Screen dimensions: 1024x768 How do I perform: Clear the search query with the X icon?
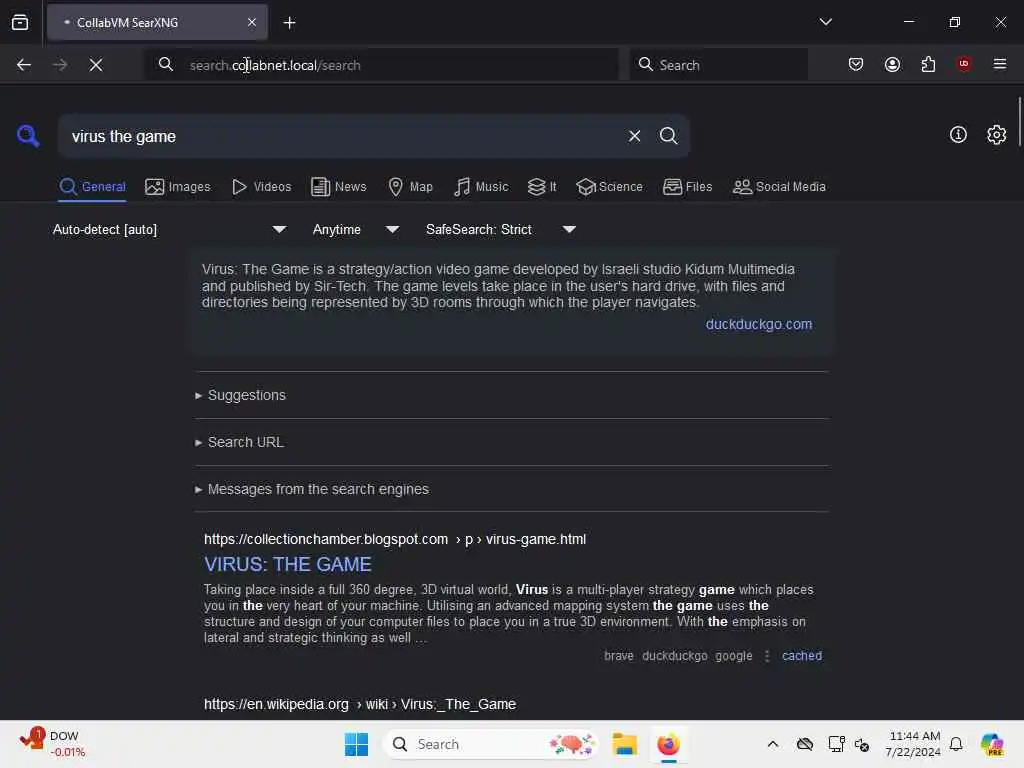(634, 136)
